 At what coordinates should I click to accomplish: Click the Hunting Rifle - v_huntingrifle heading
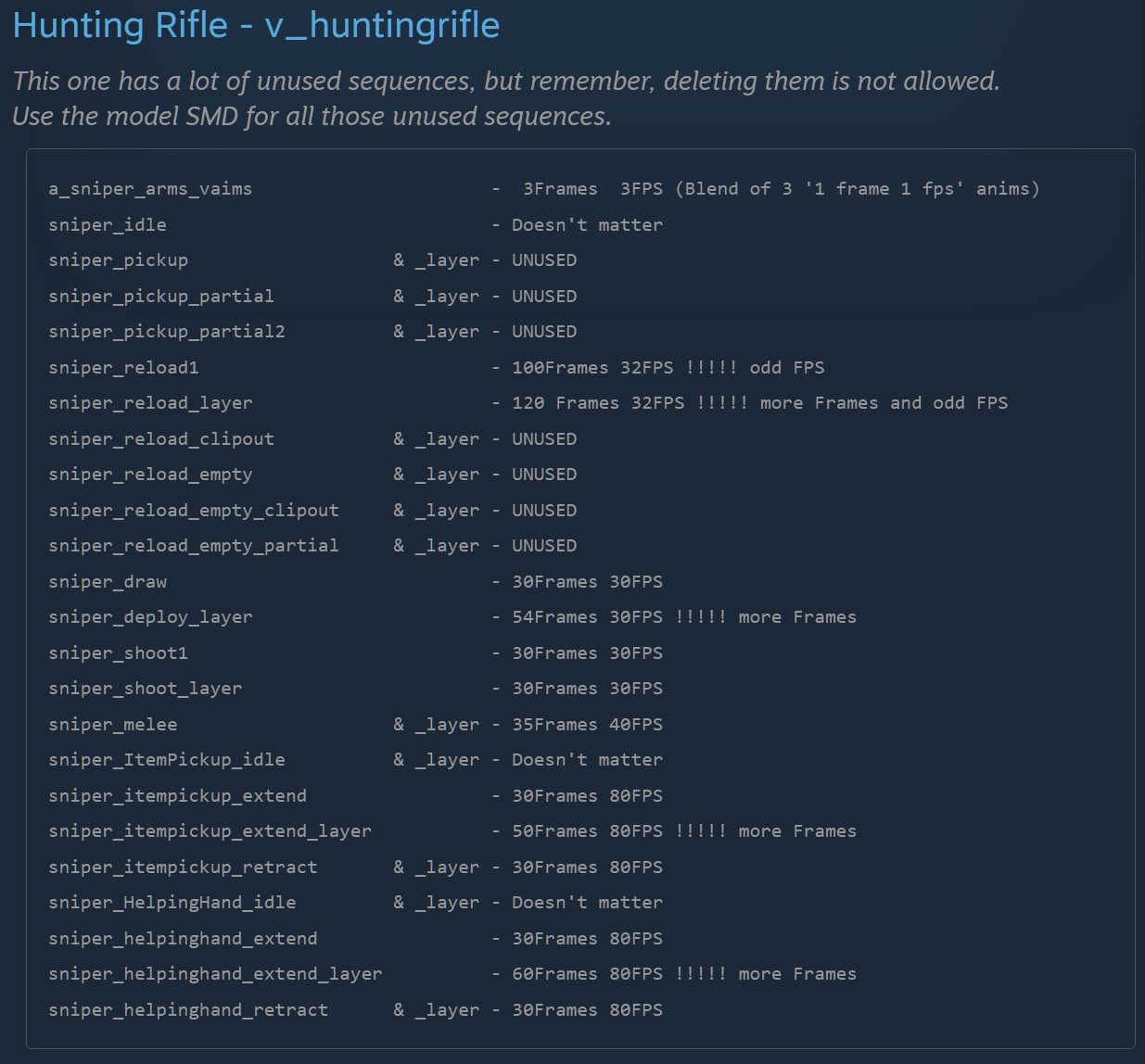(x=256, y=25)
